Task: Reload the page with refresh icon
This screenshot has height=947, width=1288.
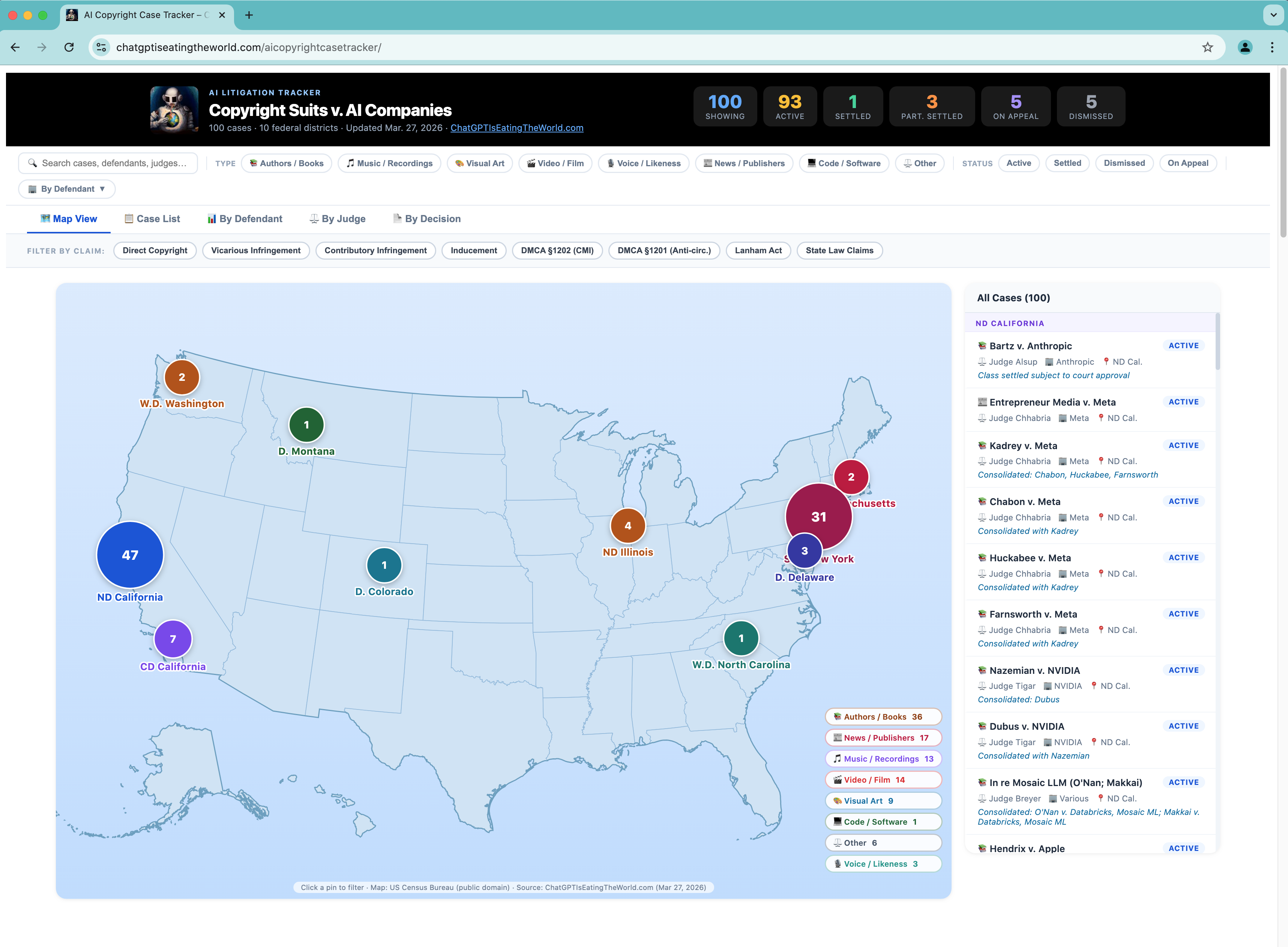Action: [x=69, y=48]
